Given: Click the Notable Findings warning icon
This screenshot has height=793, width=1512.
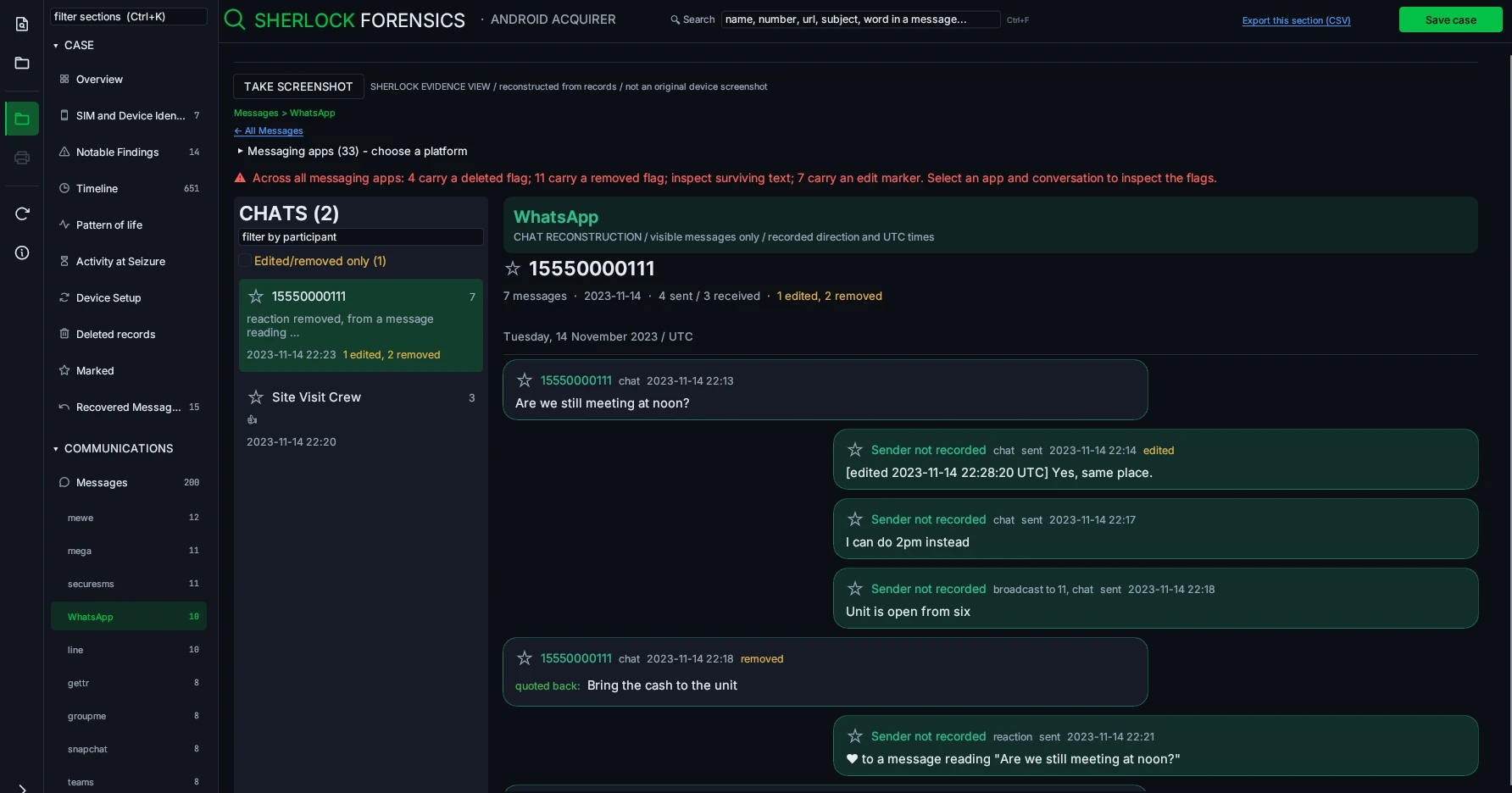Looking at the screenshot, I should 64,152.
